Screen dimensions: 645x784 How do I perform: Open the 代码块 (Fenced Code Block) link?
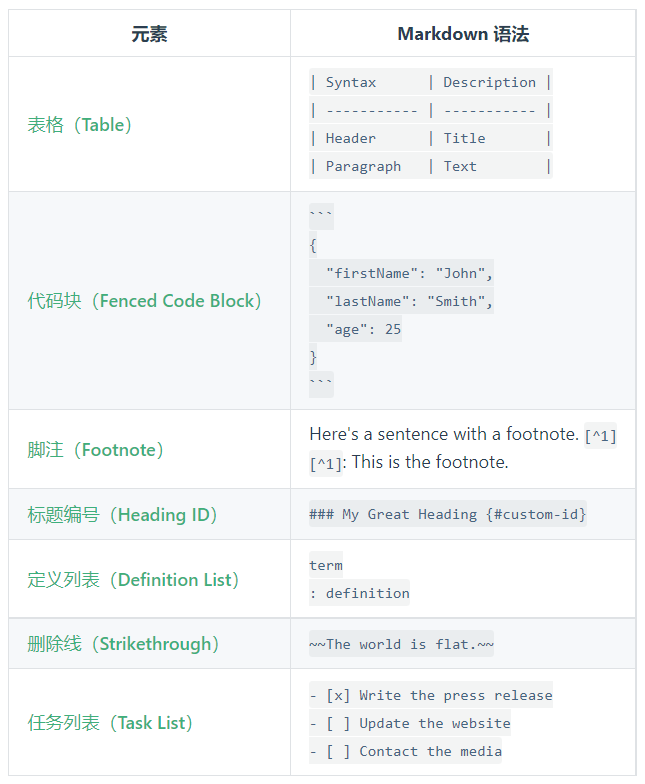(x=144, y=301)
